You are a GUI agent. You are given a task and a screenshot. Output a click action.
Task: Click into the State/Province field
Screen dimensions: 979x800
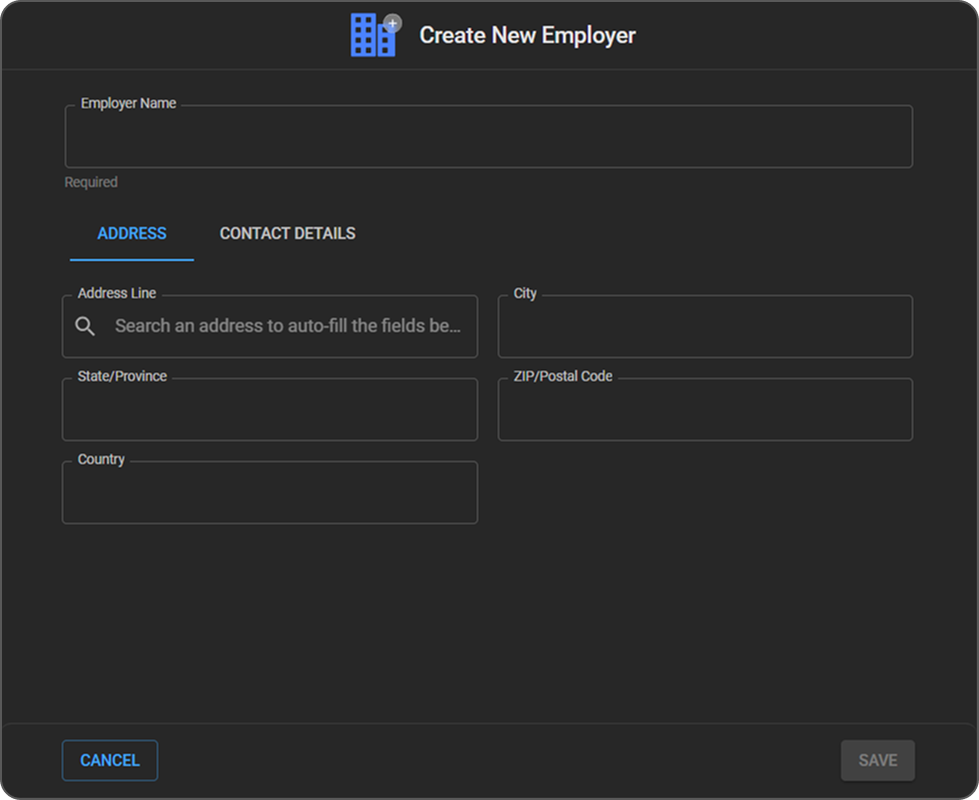point(270,409)
